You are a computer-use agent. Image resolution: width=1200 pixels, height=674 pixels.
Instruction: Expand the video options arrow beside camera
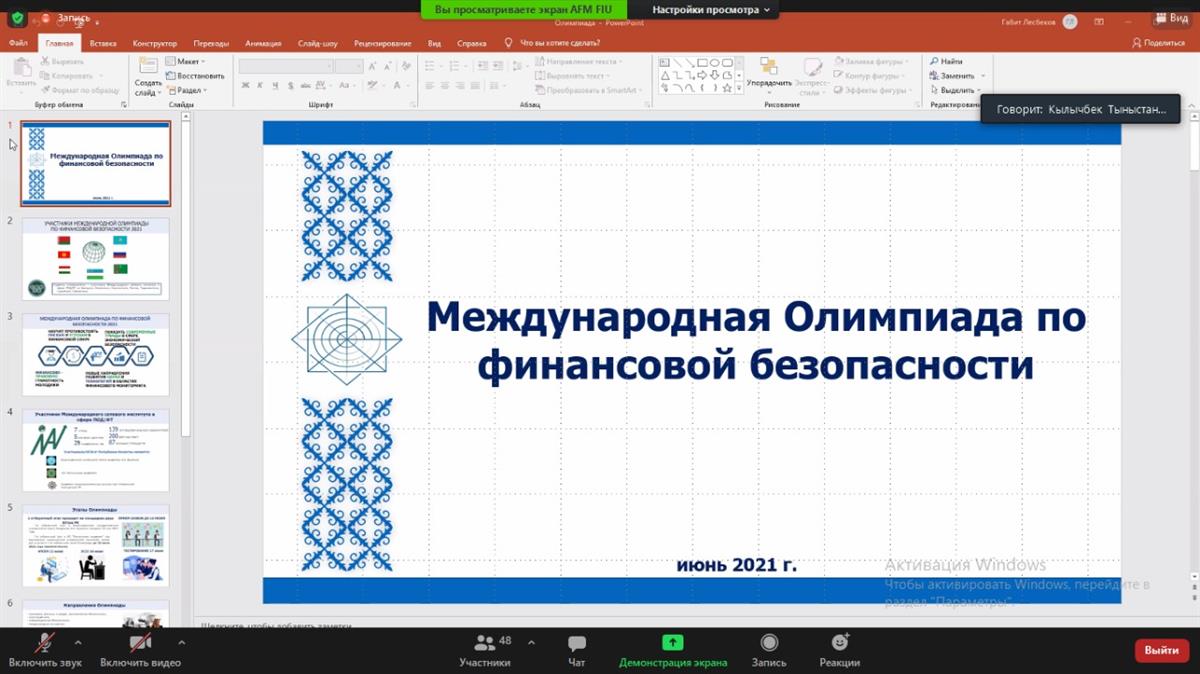(x=181, y=642)
